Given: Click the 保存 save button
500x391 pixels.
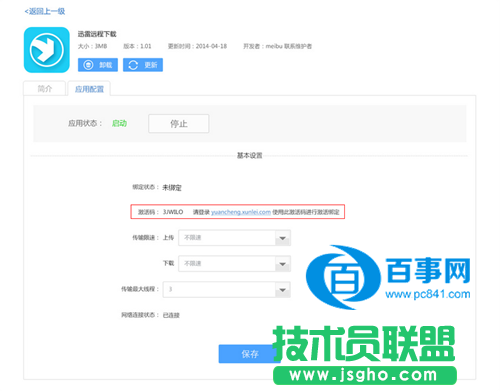Looking at the screenshot, I should pos(250,354).
